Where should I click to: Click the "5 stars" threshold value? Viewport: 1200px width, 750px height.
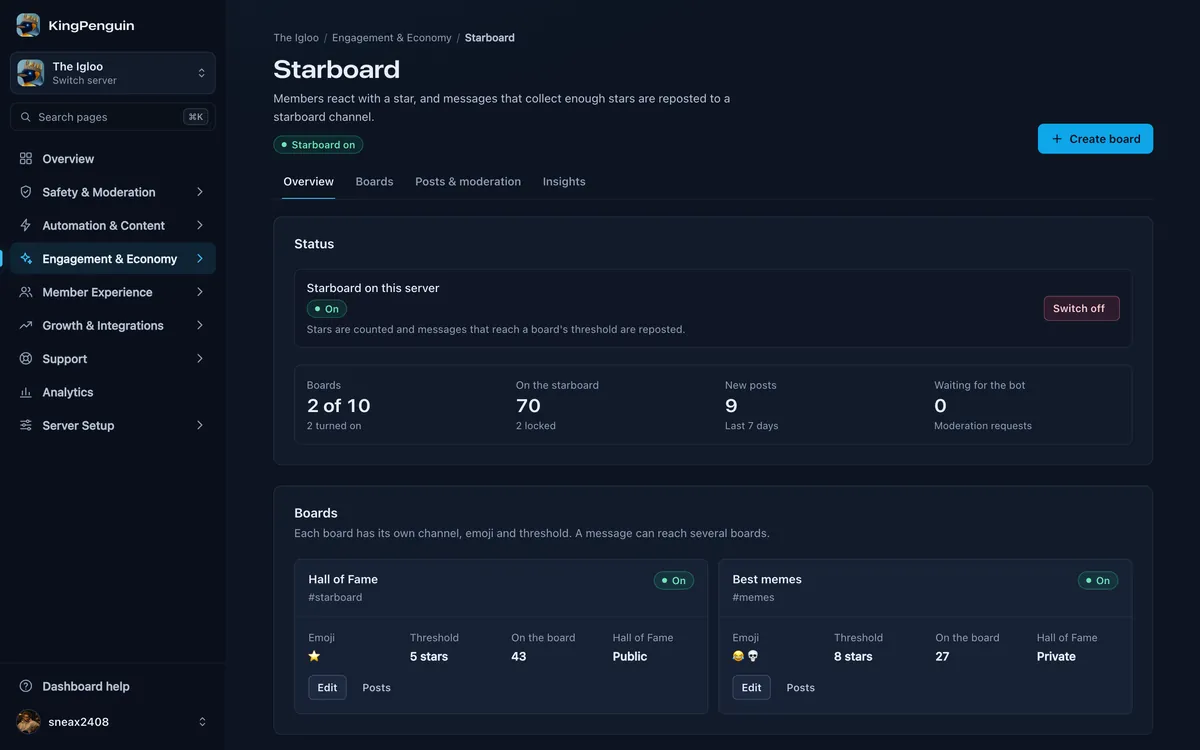click(429, 657)
